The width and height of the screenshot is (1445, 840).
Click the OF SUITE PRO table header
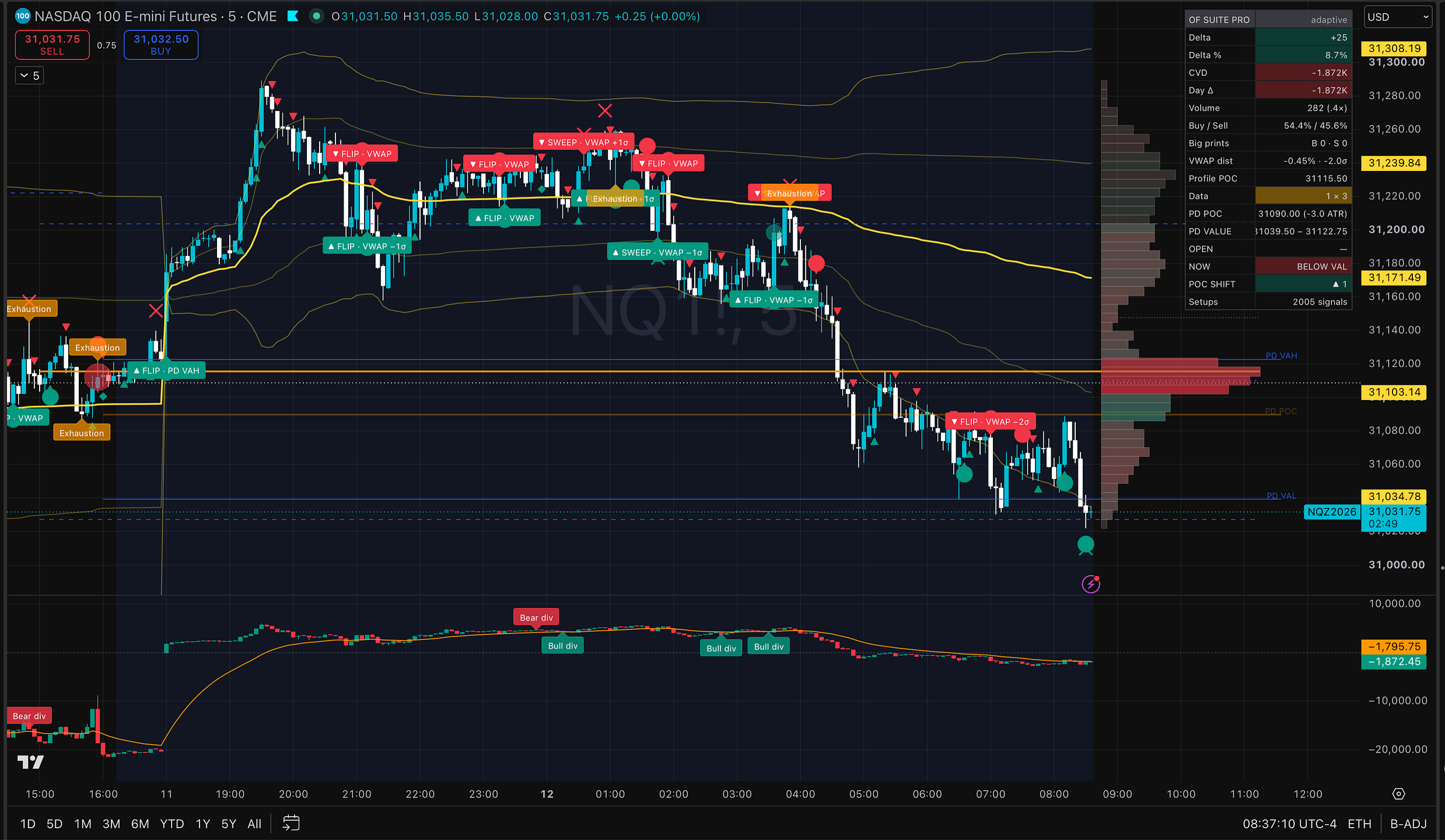[x=1219, y=19]
